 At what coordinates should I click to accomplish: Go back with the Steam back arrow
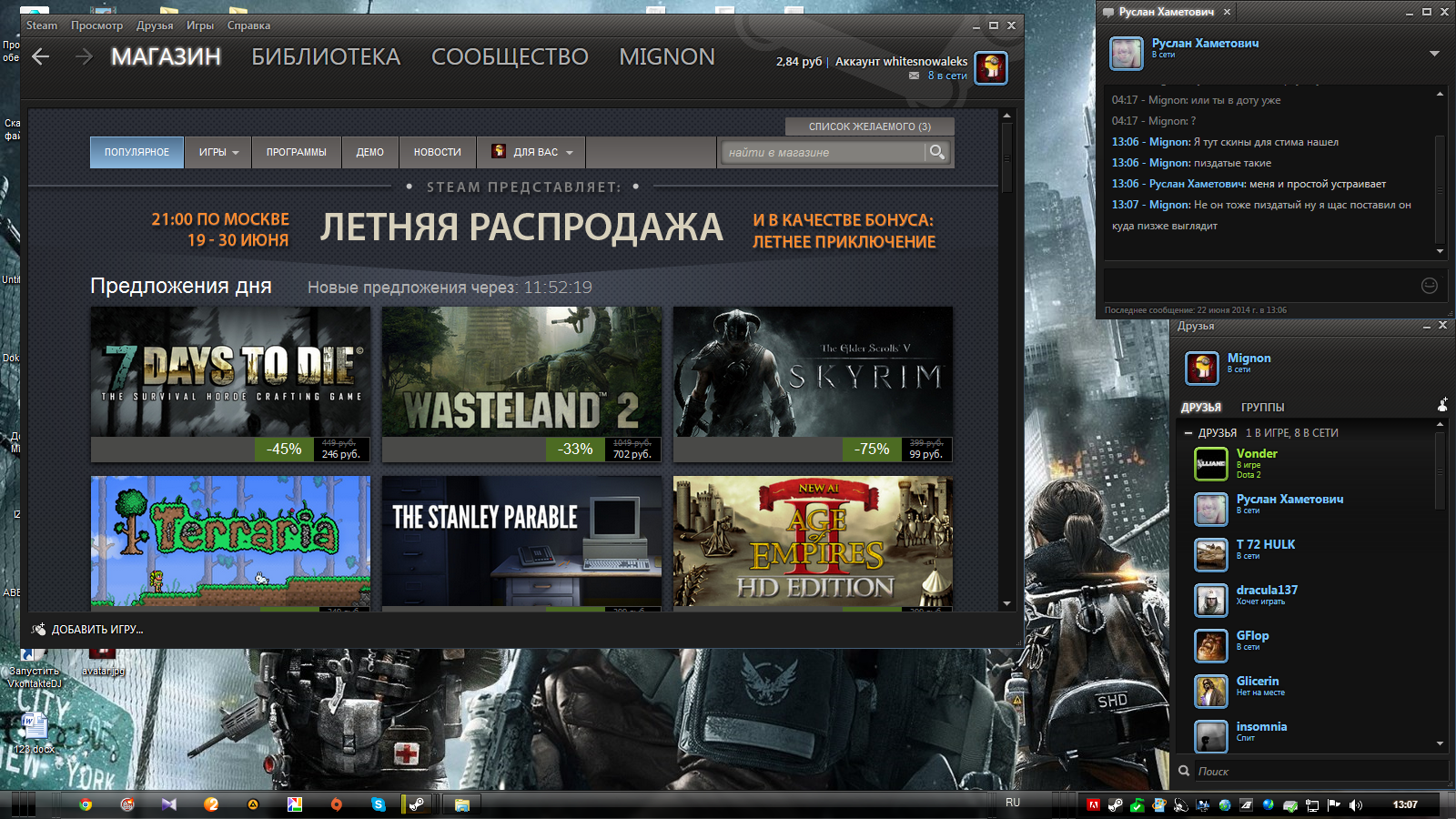[41, 56]
